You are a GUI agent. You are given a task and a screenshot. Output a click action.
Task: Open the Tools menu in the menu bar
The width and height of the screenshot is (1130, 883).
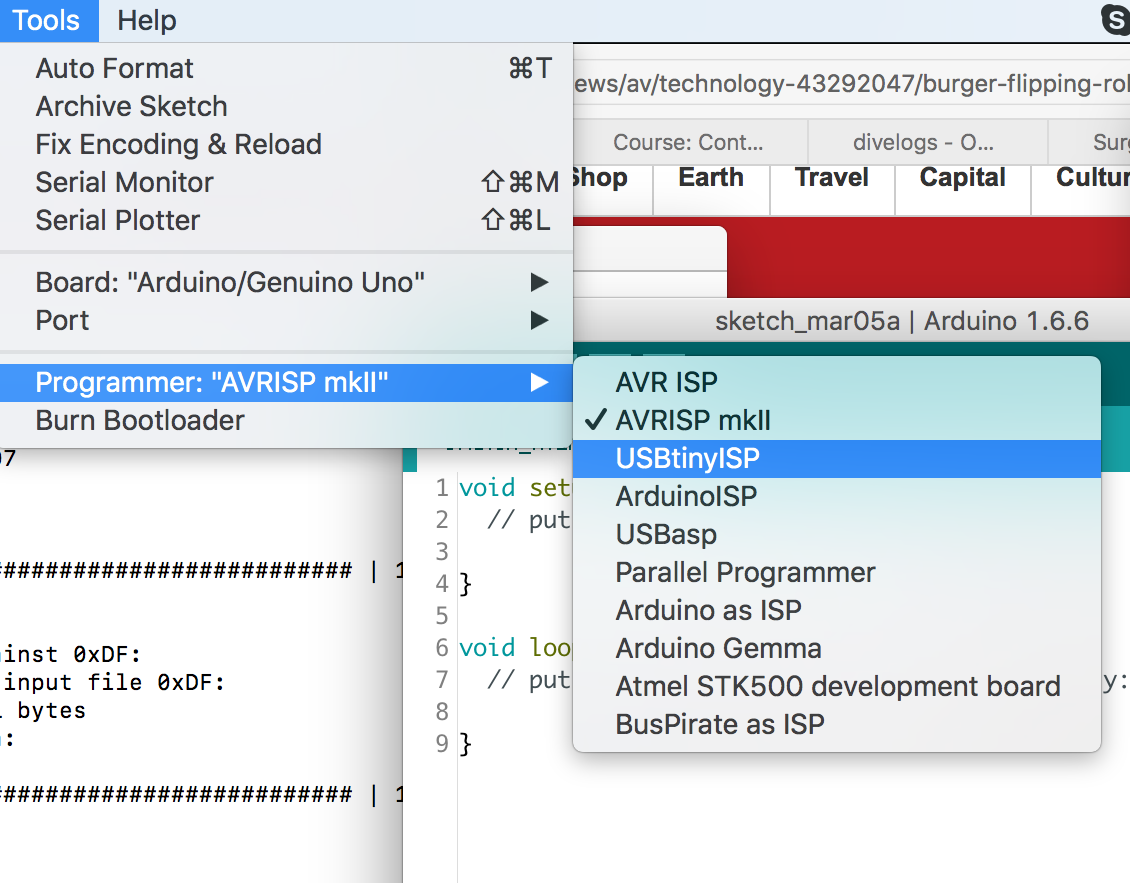[x=47, y=20]
